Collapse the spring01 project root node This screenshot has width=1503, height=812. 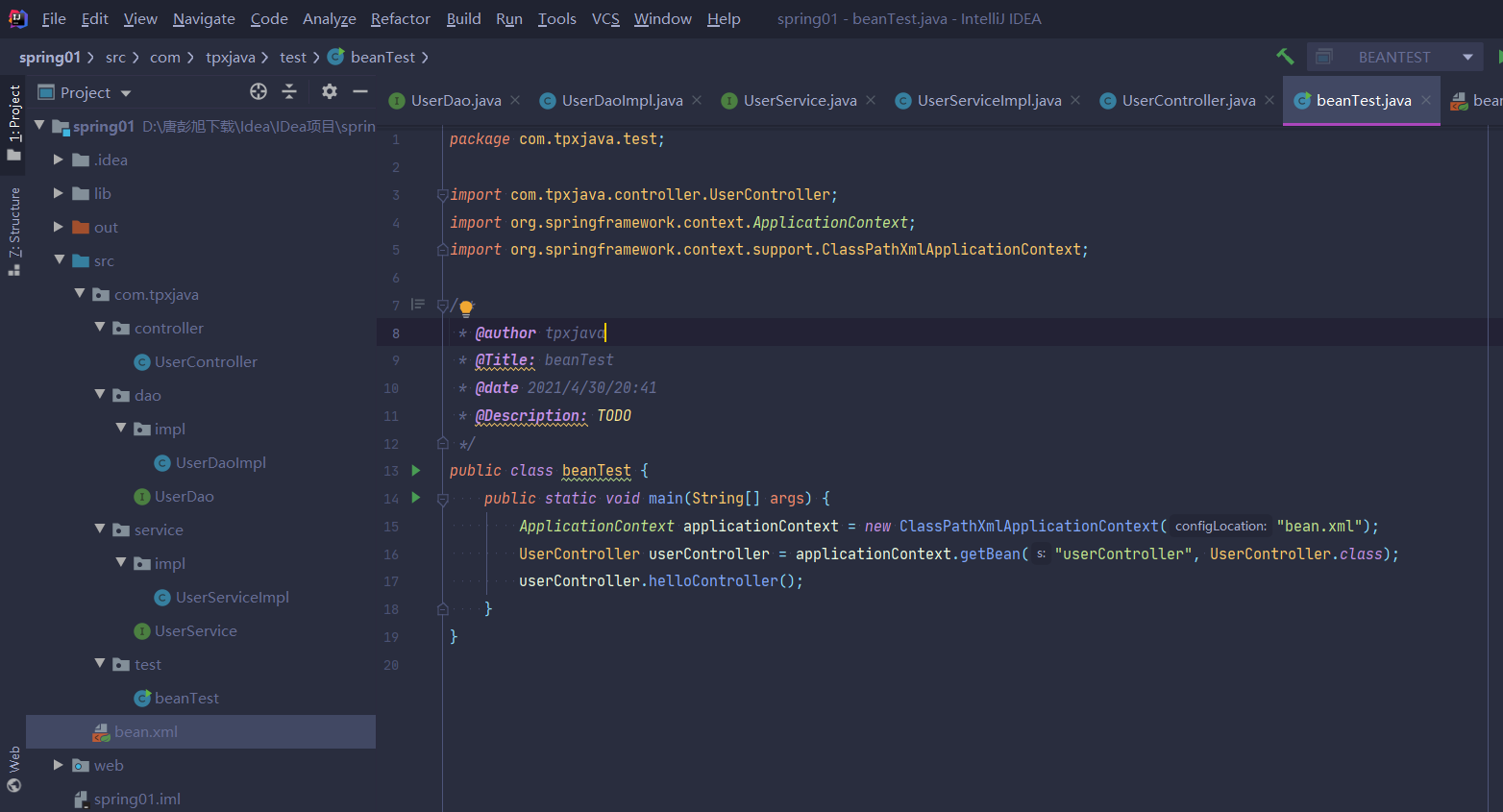39,125
